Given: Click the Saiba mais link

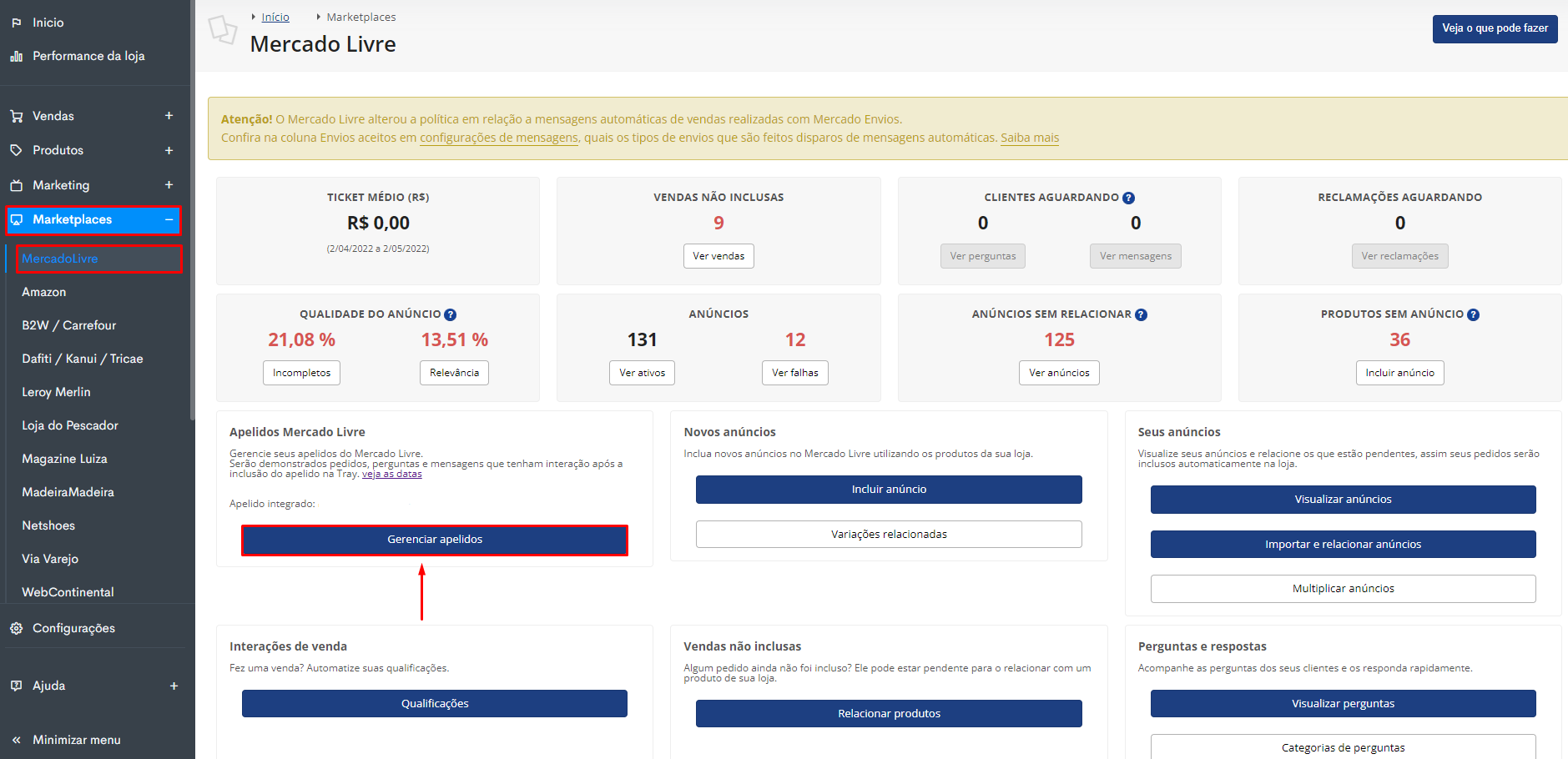Looking at the screenshot, I should 1030,138.
